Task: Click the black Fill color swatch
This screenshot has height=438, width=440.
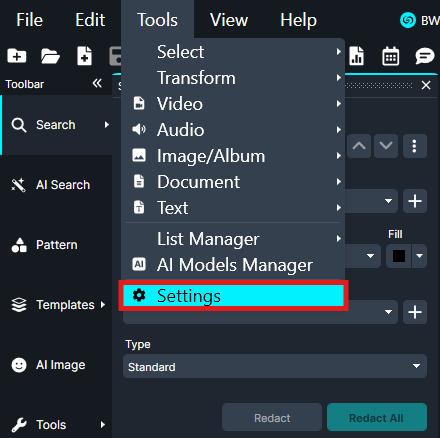Action: (399, 256)
